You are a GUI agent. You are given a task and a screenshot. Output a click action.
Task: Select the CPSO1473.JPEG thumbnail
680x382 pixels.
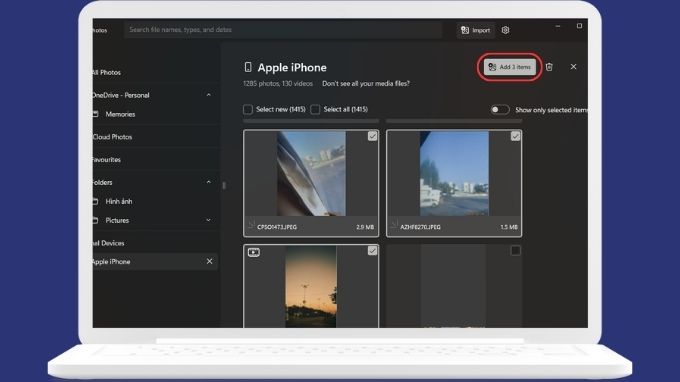coord(311,174)
